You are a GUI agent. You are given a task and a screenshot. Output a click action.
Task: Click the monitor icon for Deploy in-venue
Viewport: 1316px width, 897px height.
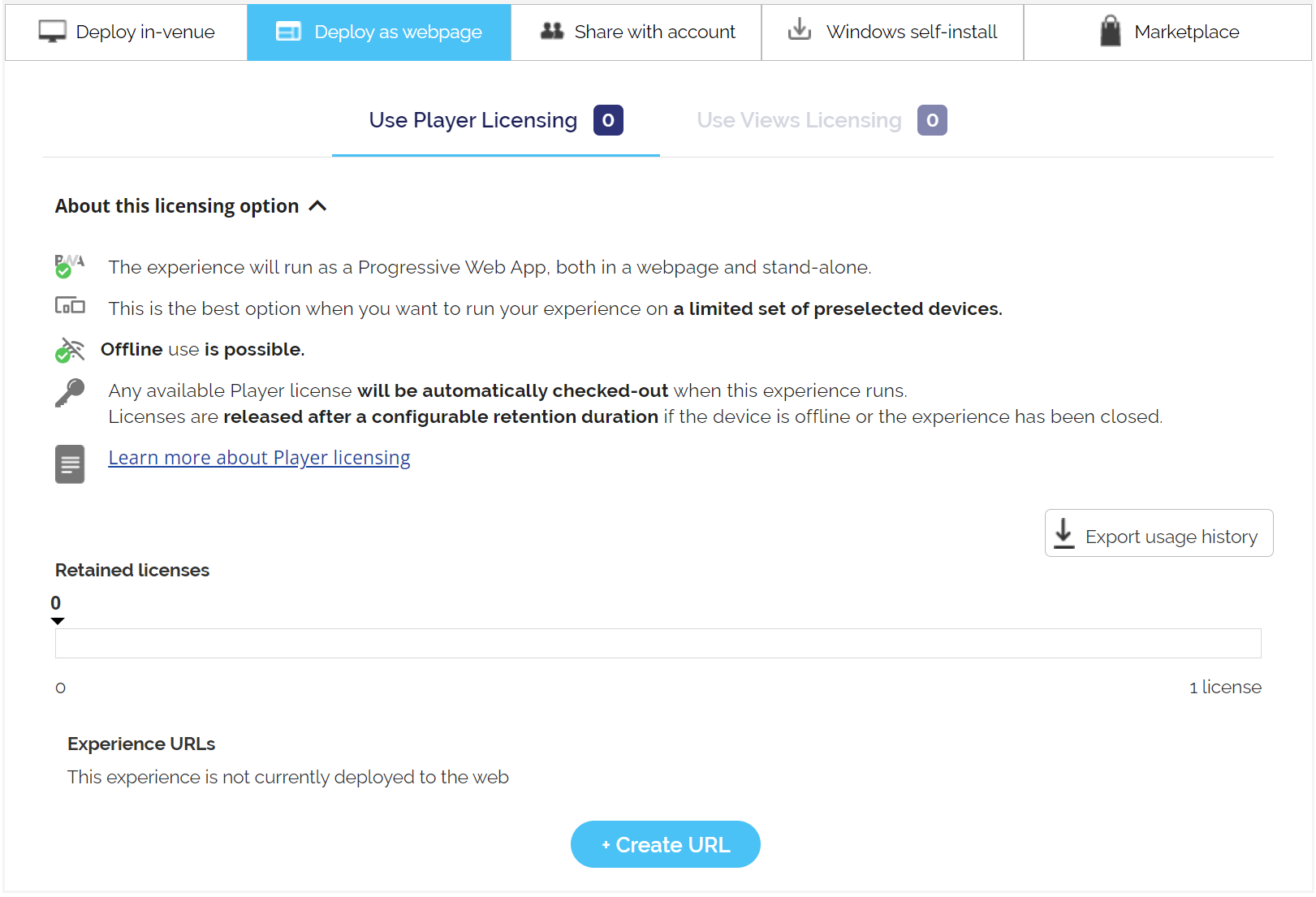(53, 32)
